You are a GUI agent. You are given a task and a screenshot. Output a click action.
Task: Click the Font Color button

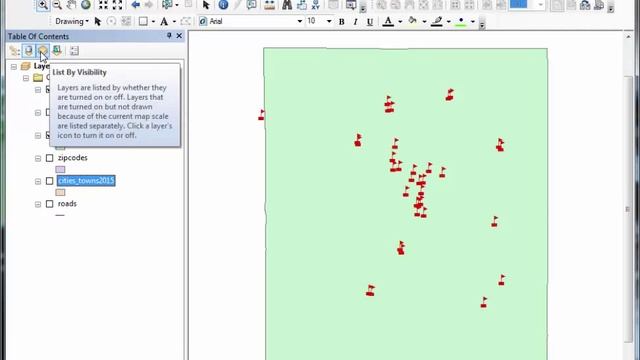click(x=388, y=22)
